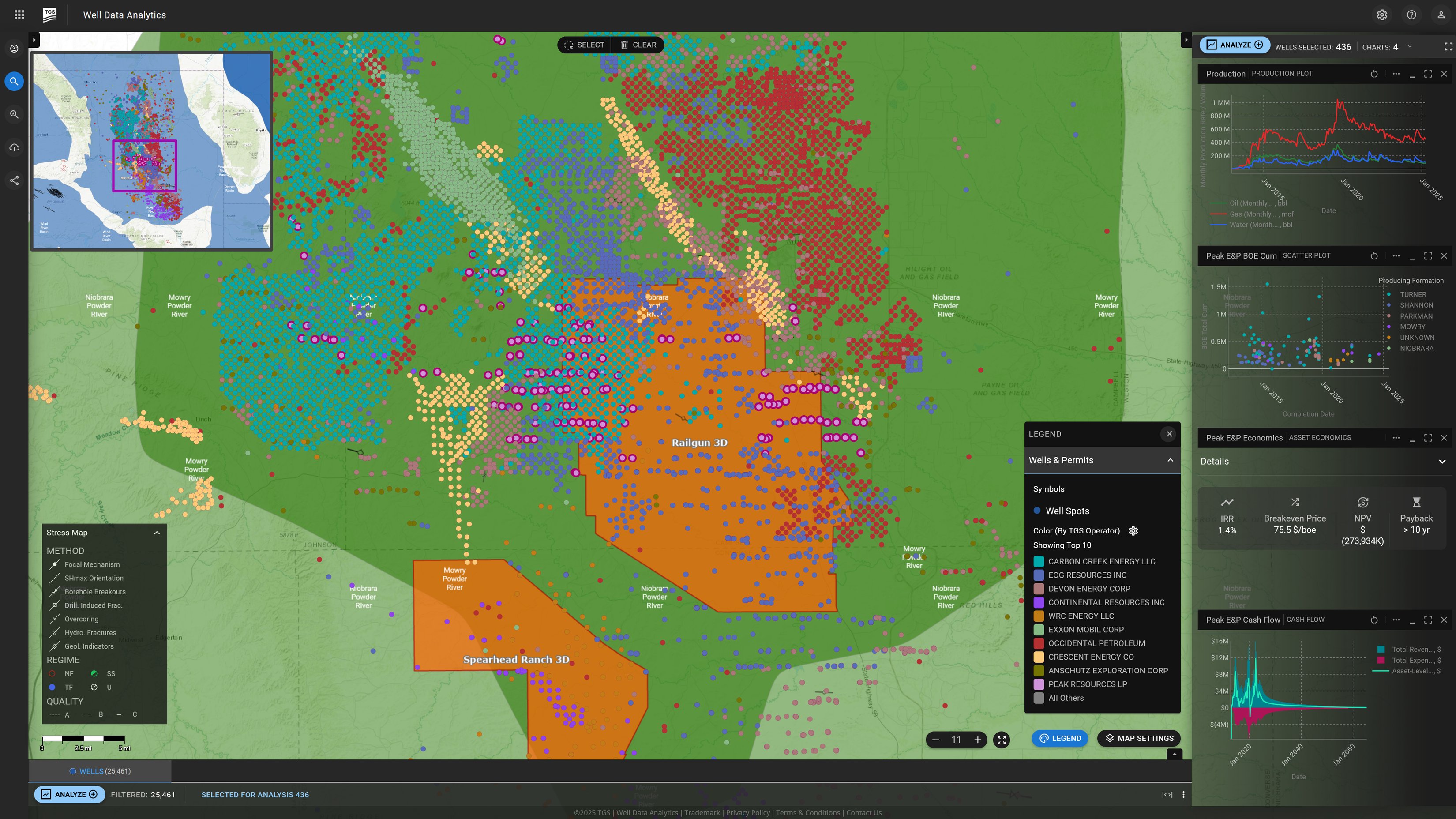This screenshot has height=819, width=1456.
Task: Refresh the Production plot chart
Action: click(x=1374, y=74)
